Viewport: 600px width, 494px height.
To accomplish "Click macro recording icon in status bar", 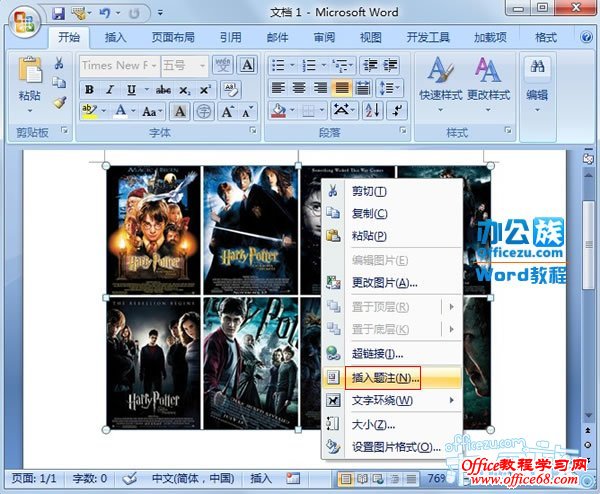I will click(x=293, y=478).
